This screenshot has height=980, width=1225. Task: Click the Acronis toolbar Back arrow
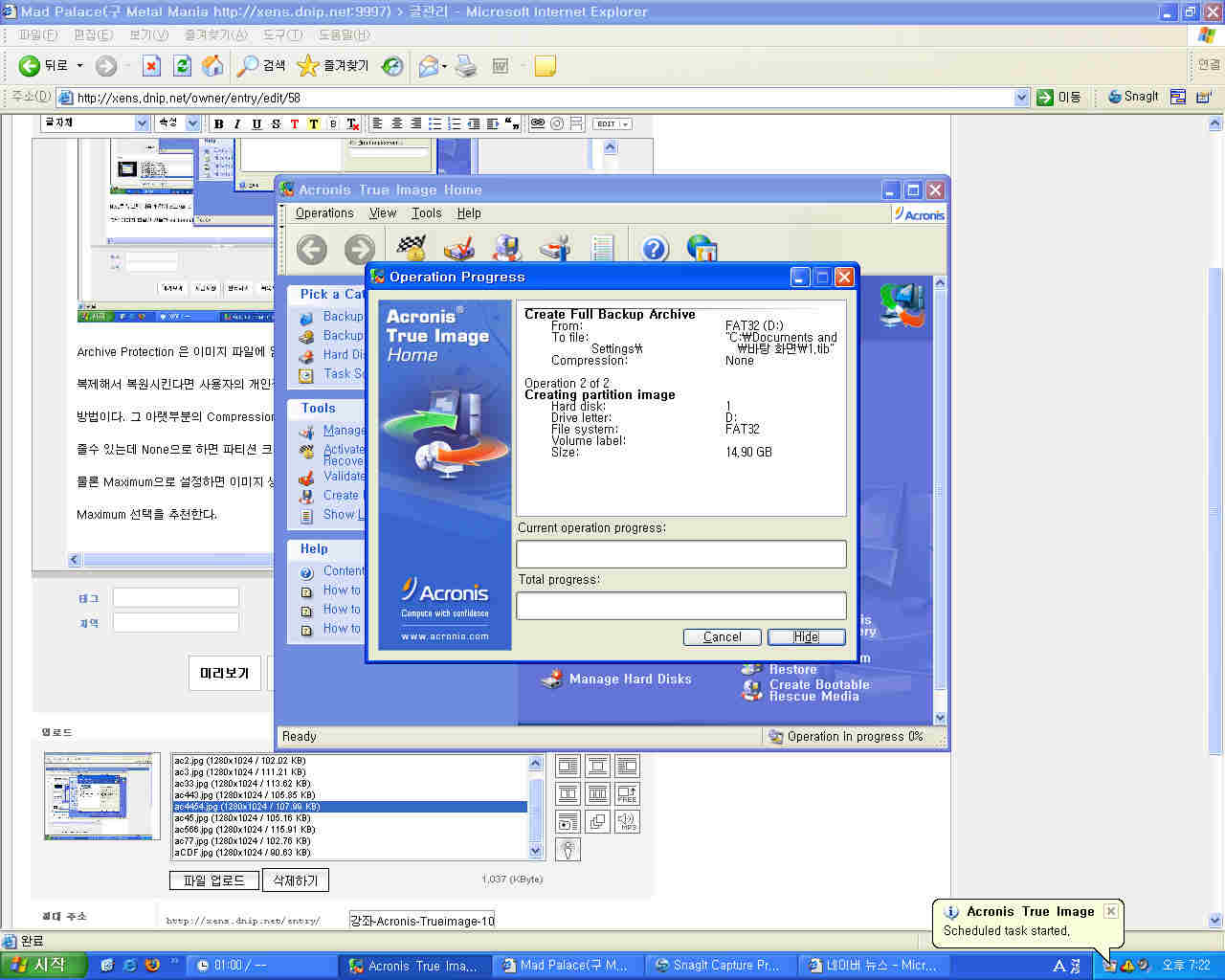pos(312,250)
